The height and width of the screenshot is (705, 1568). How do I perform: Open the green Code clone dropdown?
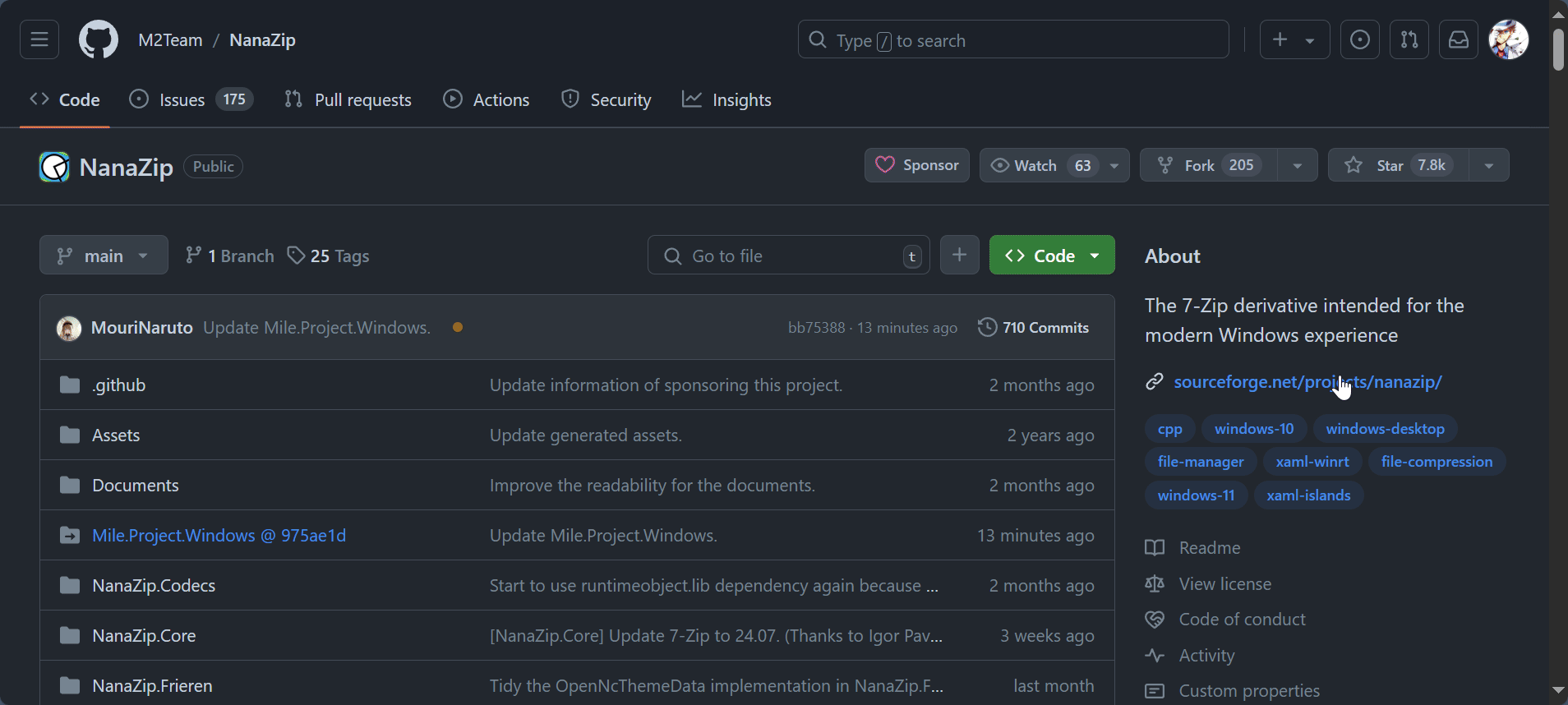[1052, 256]
